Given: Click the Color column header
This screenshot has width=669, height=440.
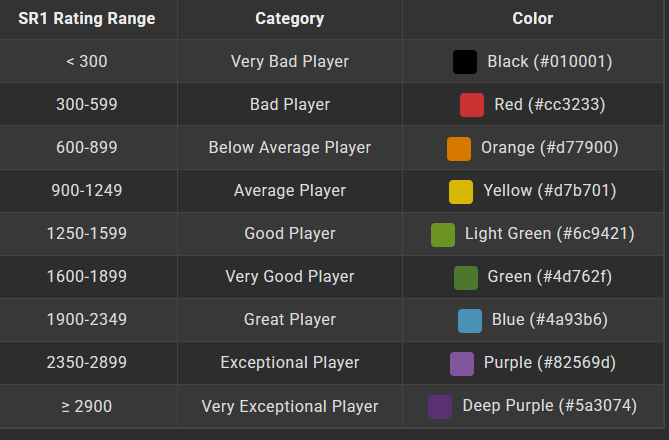Looking at the screenshot, I should (532, 19).
